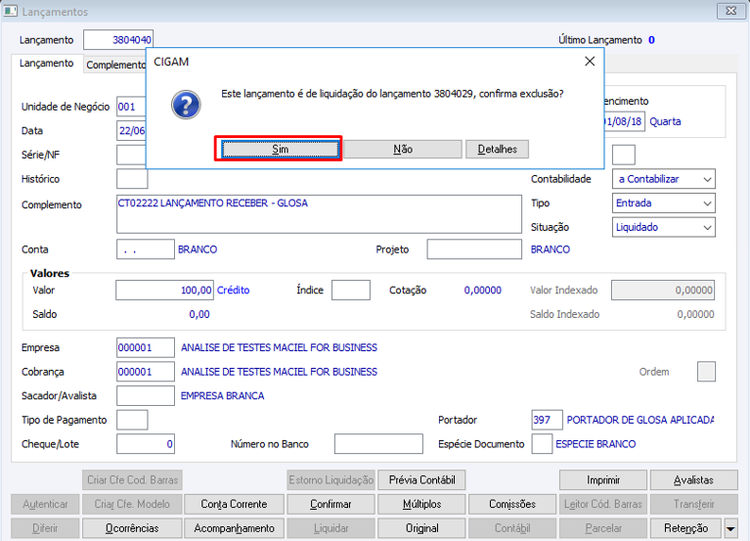Click the Histórico input field

click(x=132, y=179)
